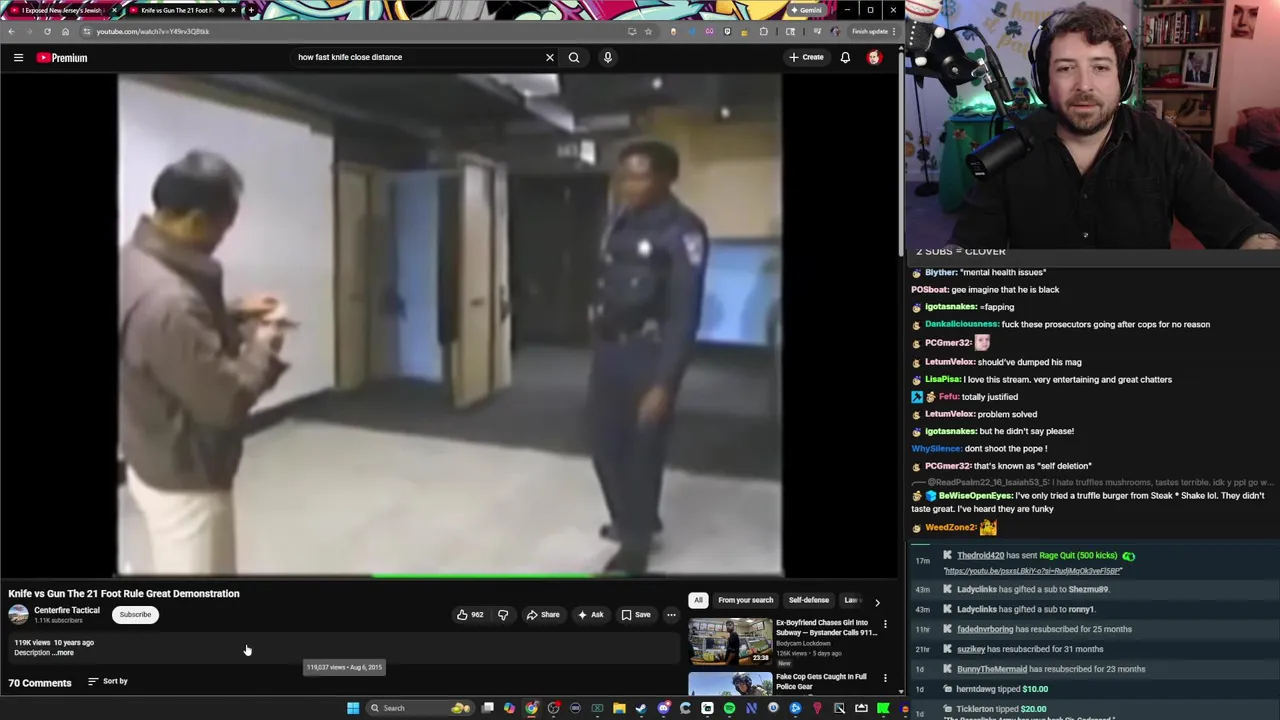This screenshot has width=1280, height=720.
Task: Start voice search with microphone icon
Action: pyautogui.click(x=607, y=57)
